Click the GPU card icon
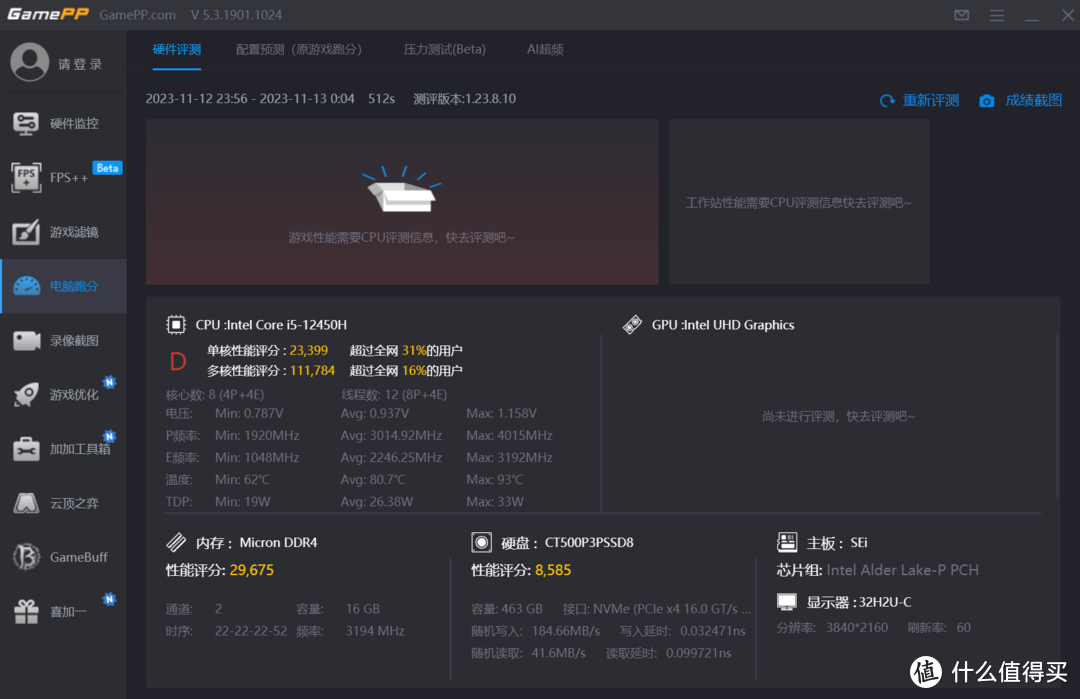The height and width of the screenshot is (699, 1080). [x=632, y=324]
